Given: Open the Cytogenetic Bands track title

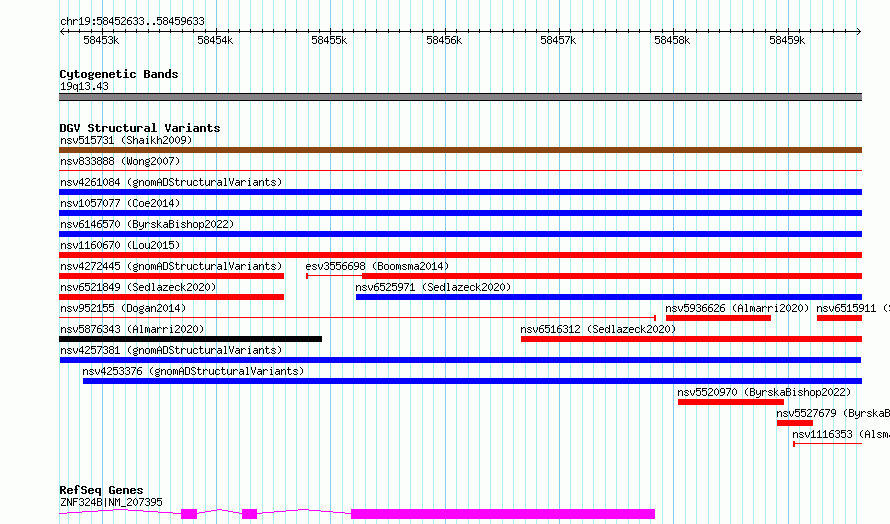Looking at the screenshot, I should [119, 74].
